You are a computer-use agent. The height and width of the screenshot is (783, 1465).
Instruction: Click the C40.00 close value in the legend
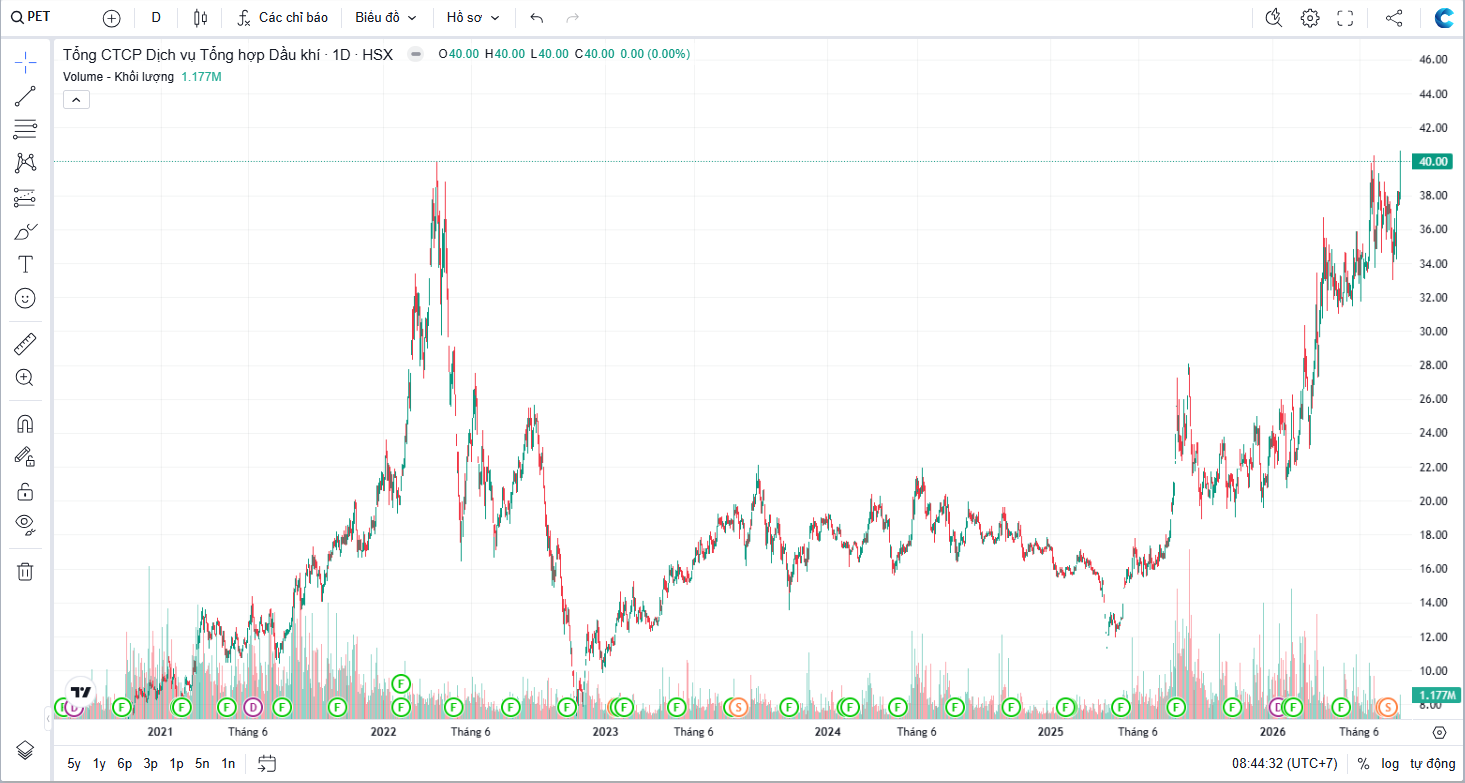(594, 54)
